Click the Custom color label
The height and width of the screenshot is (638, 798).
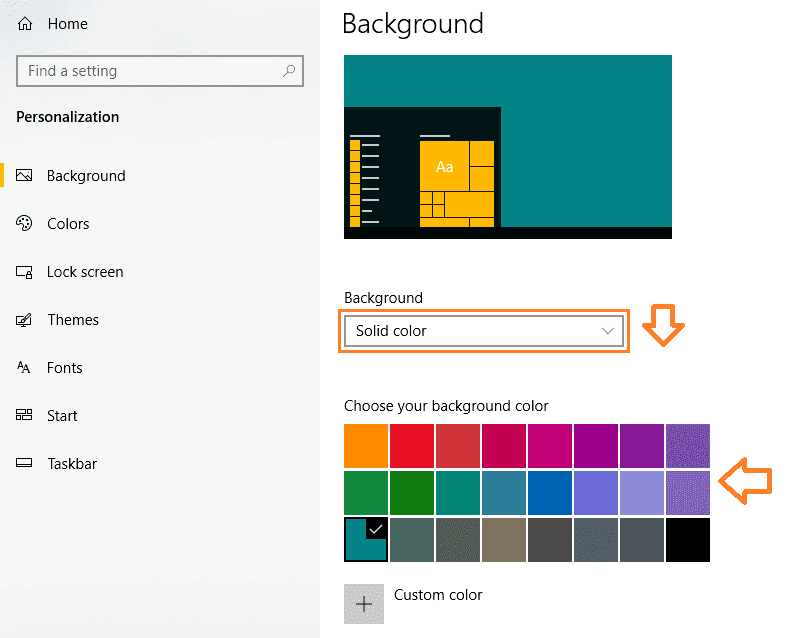[438, 595]
